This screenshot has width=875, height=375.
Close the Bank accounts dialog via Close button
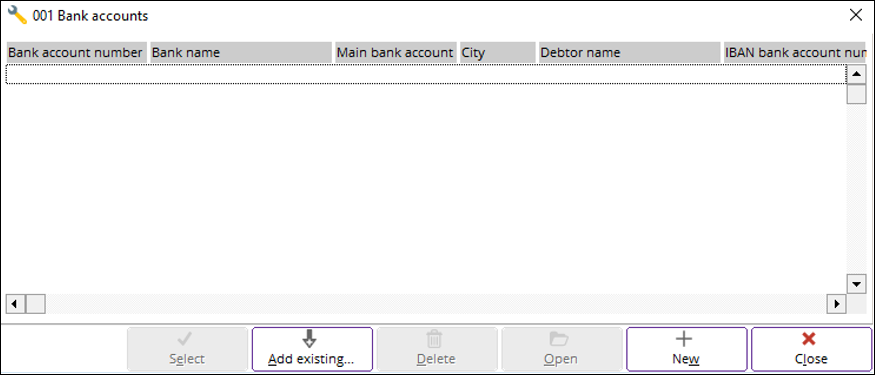[x=811, y=349]
